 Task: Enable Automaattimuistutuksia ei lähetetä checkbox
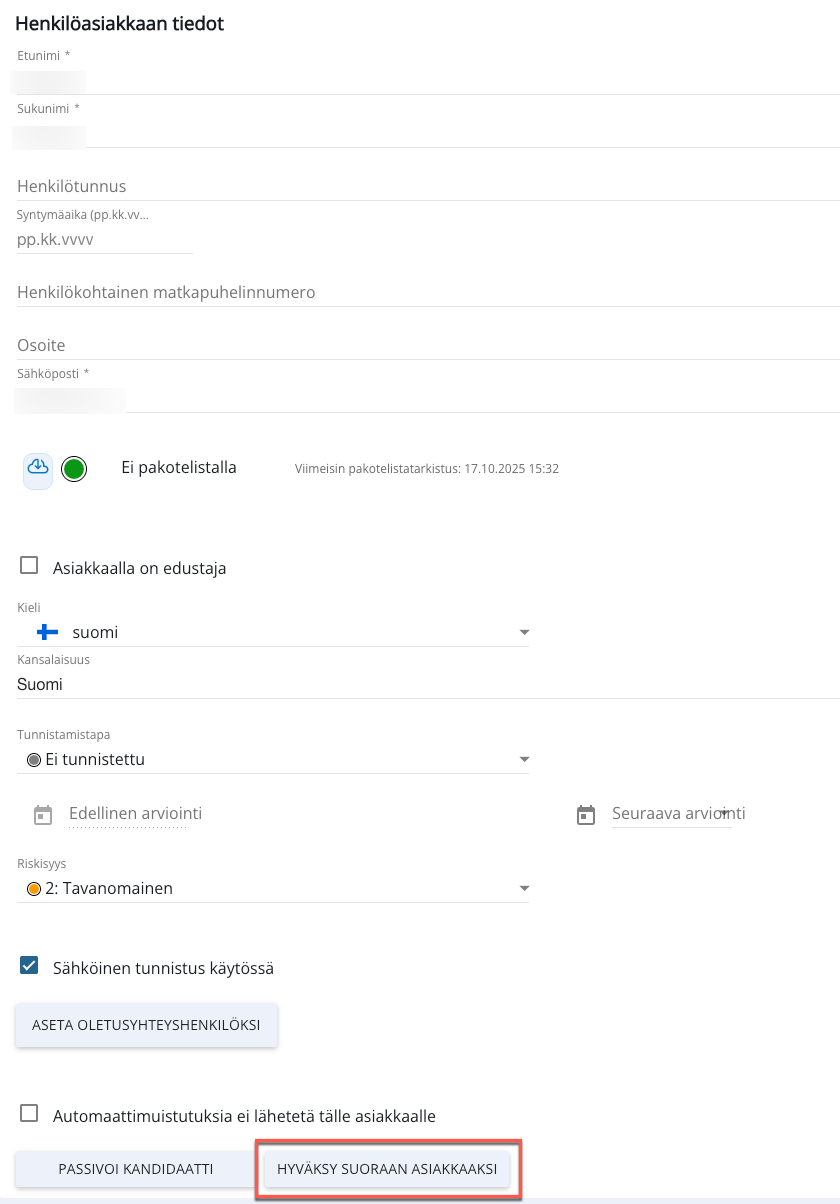[30, 1114]
